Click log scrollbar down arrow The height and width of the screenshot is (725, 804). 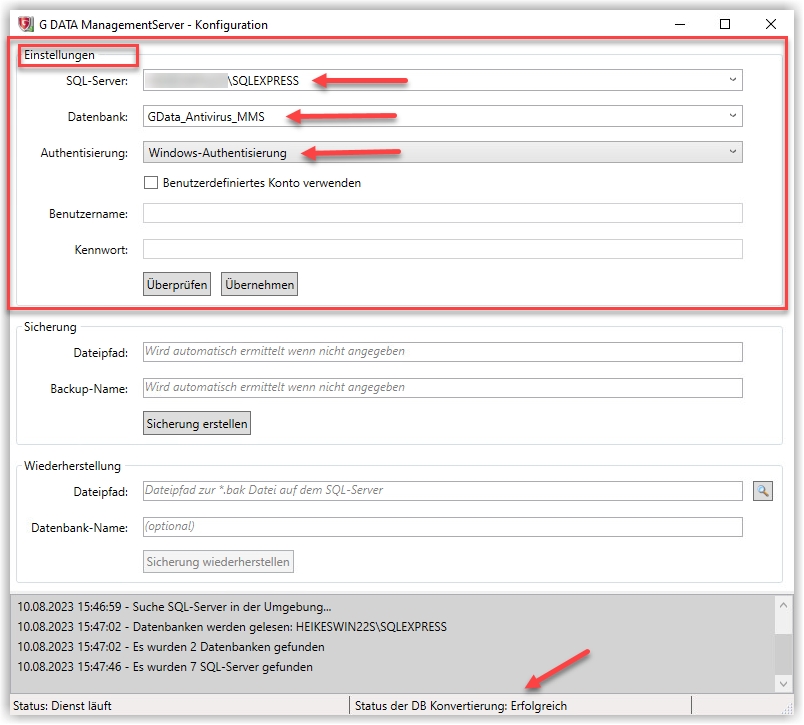pos(783,683)
